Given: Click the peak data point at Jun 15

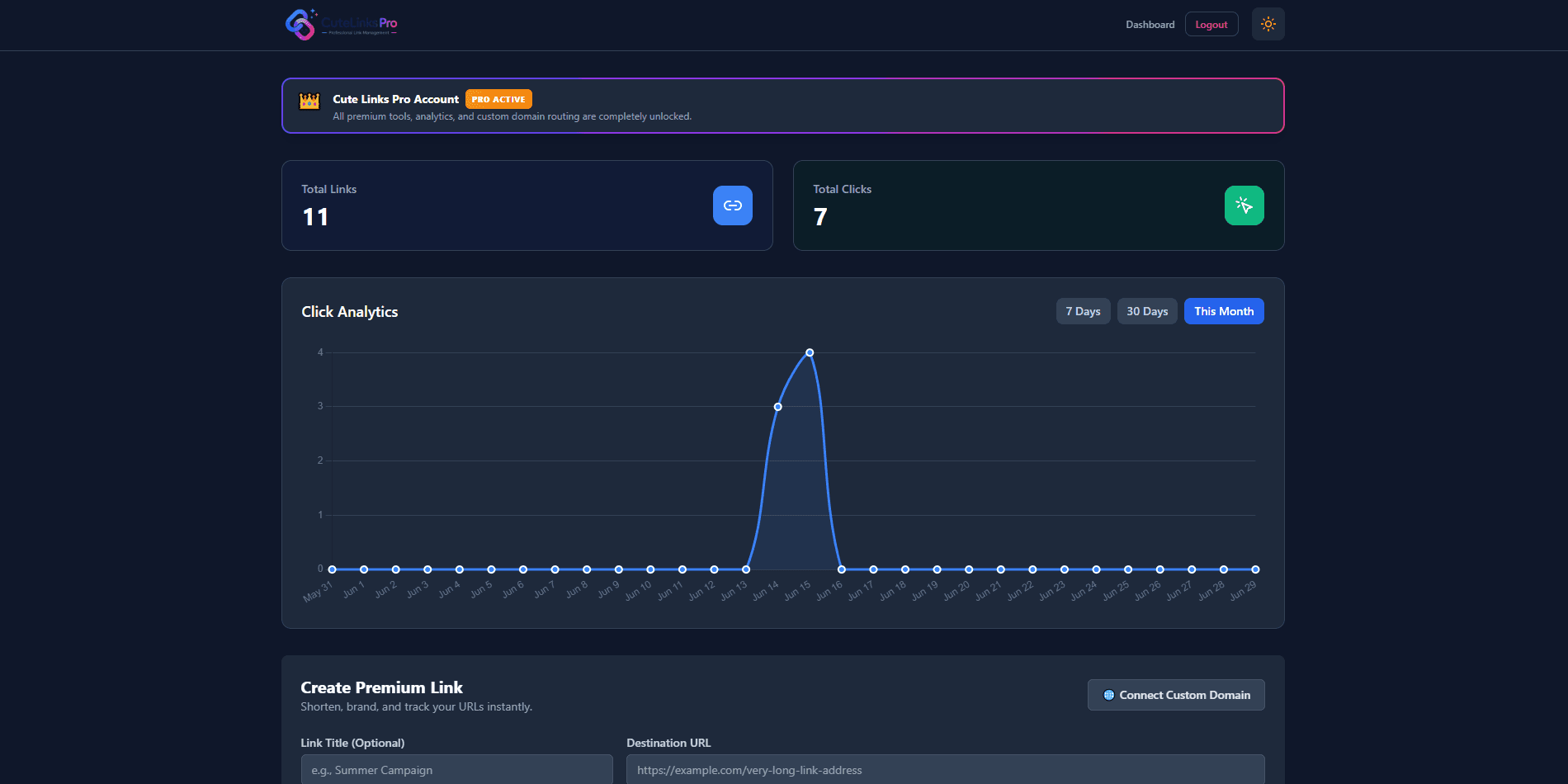Looking at the screenshot, I should [x=810, y=352].
